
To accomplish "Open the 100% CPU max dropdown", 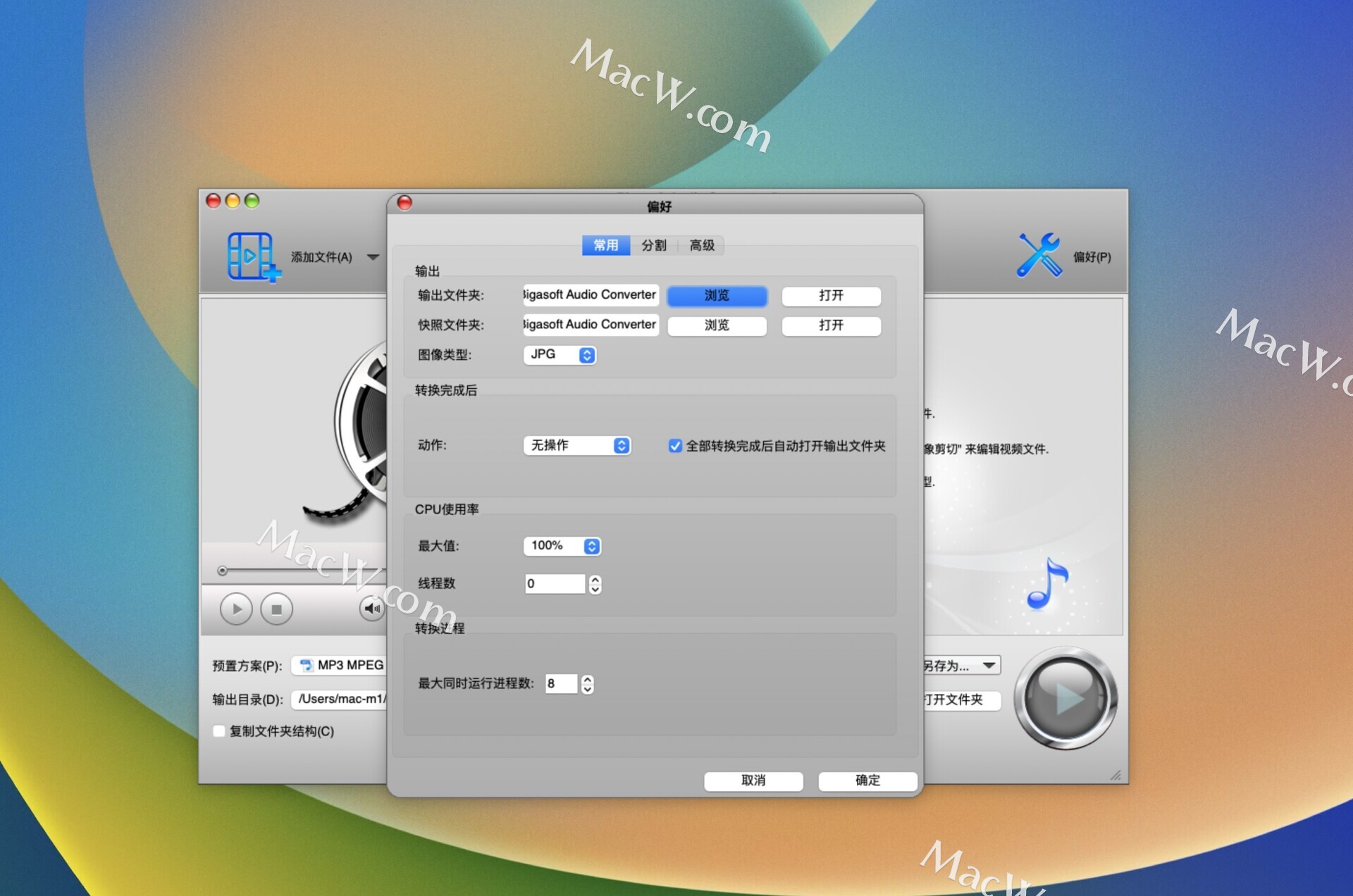I will click(x=562, y=546).
